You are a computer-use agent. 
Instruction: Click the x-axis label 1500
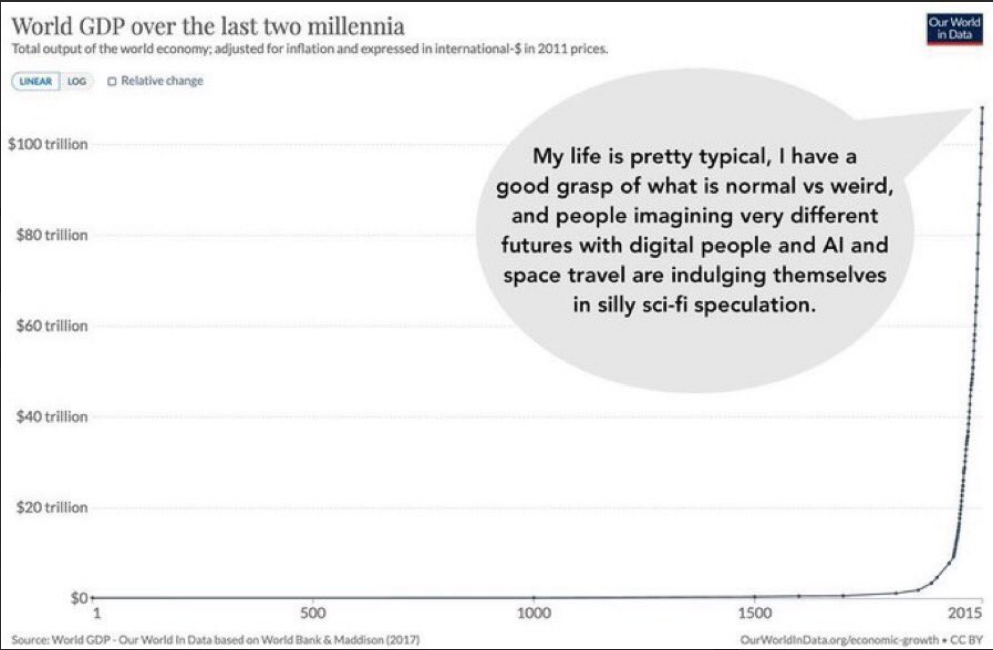click(755, 613)
